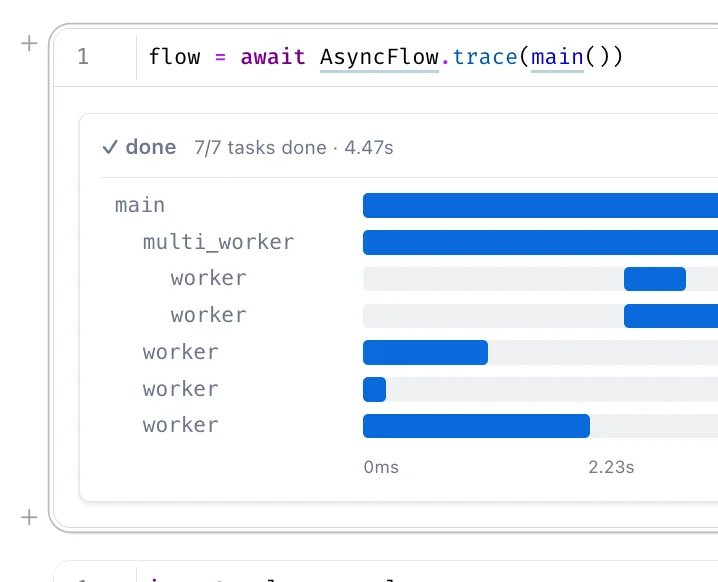Image resolution: width=718 pixels, height=582 pixels.
Task: Click the 0ms axis label
Action: (x=381, y=467)
